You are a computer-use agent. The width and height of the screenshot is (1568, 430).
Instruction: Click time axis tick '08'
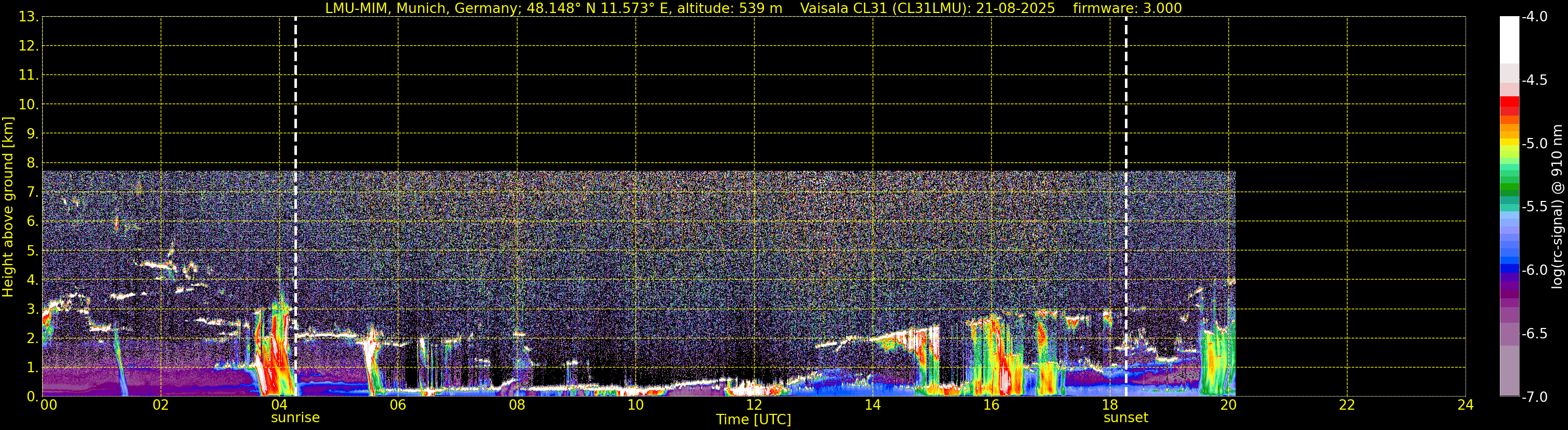(x=517, y=405)
